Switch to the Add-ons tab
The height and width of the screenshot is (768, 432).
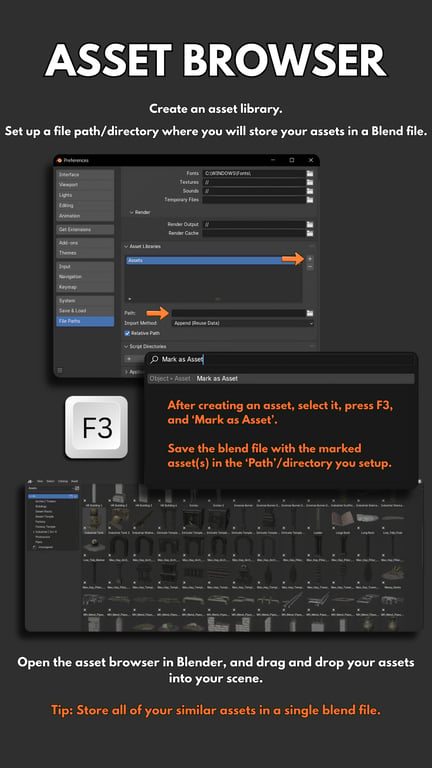(85, 243)
